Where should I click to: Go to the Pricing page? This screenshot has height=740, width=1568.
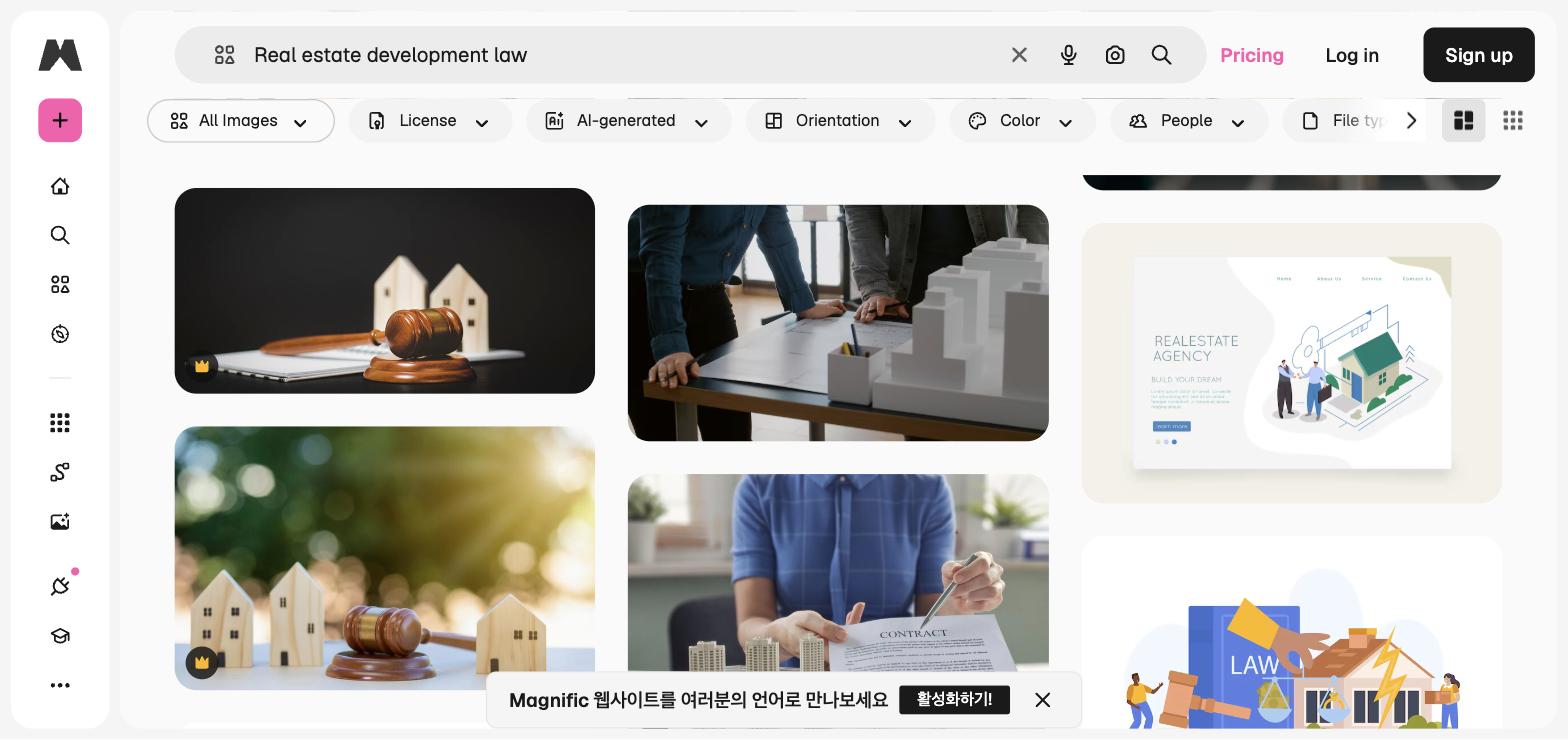point(1252,55)
